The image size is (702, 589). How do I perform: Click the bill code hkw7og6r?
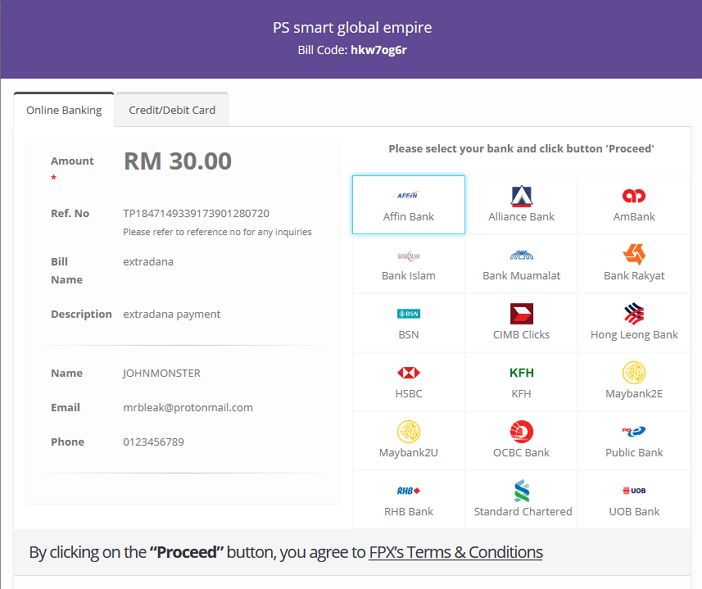coord(379,50)
